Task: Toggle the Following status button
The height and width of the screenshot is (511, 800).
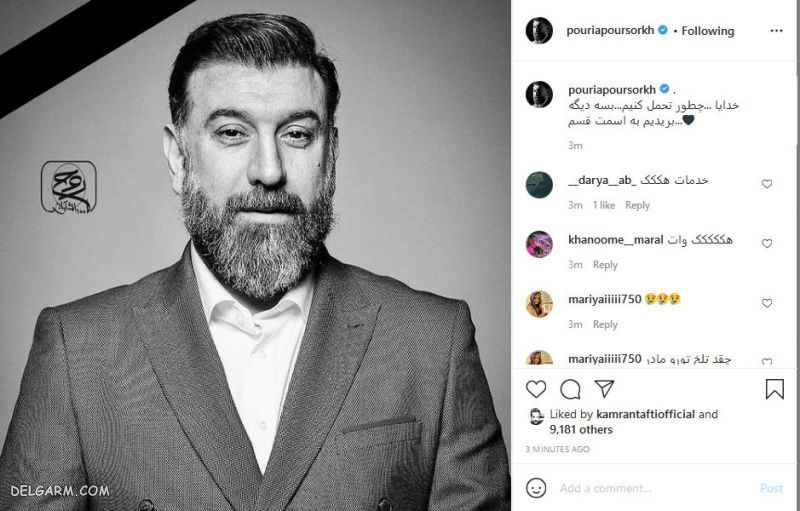Action: tap(707, 31)
